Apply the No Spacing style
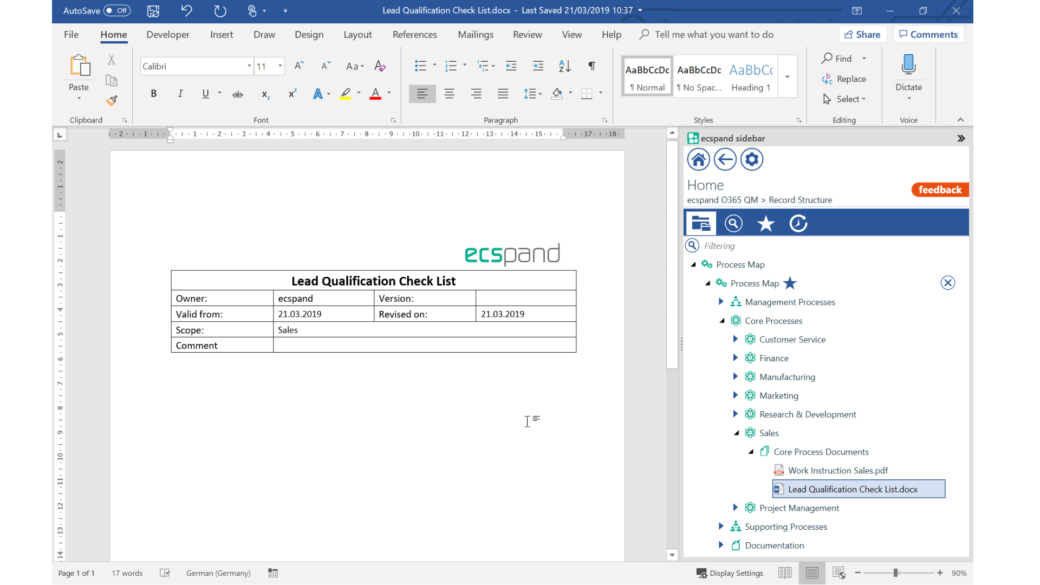The width and height of the screenshot is (1040, 585). point(699,76)
